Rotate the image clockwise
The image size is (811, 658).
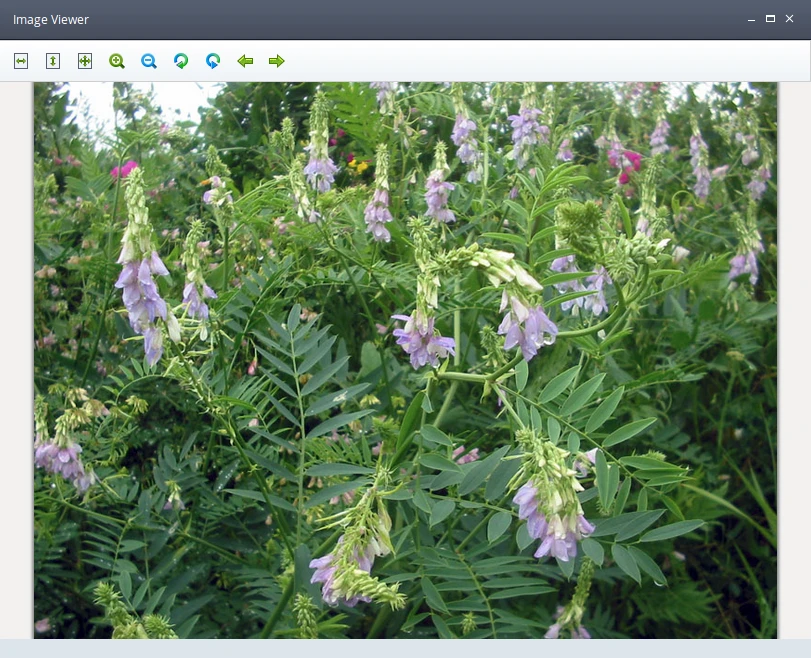click(212, 61)
